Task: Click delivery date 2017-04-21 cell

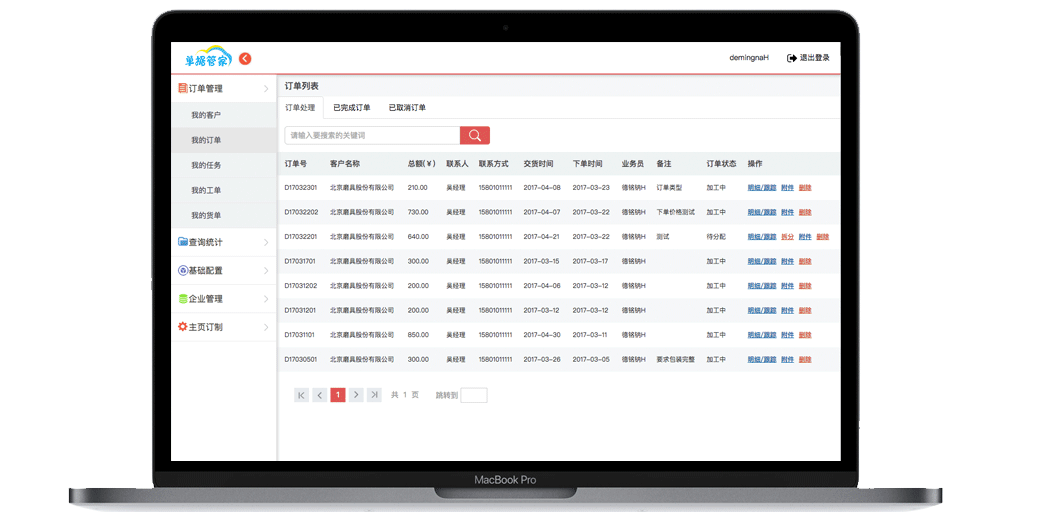Action: (542, 237)
